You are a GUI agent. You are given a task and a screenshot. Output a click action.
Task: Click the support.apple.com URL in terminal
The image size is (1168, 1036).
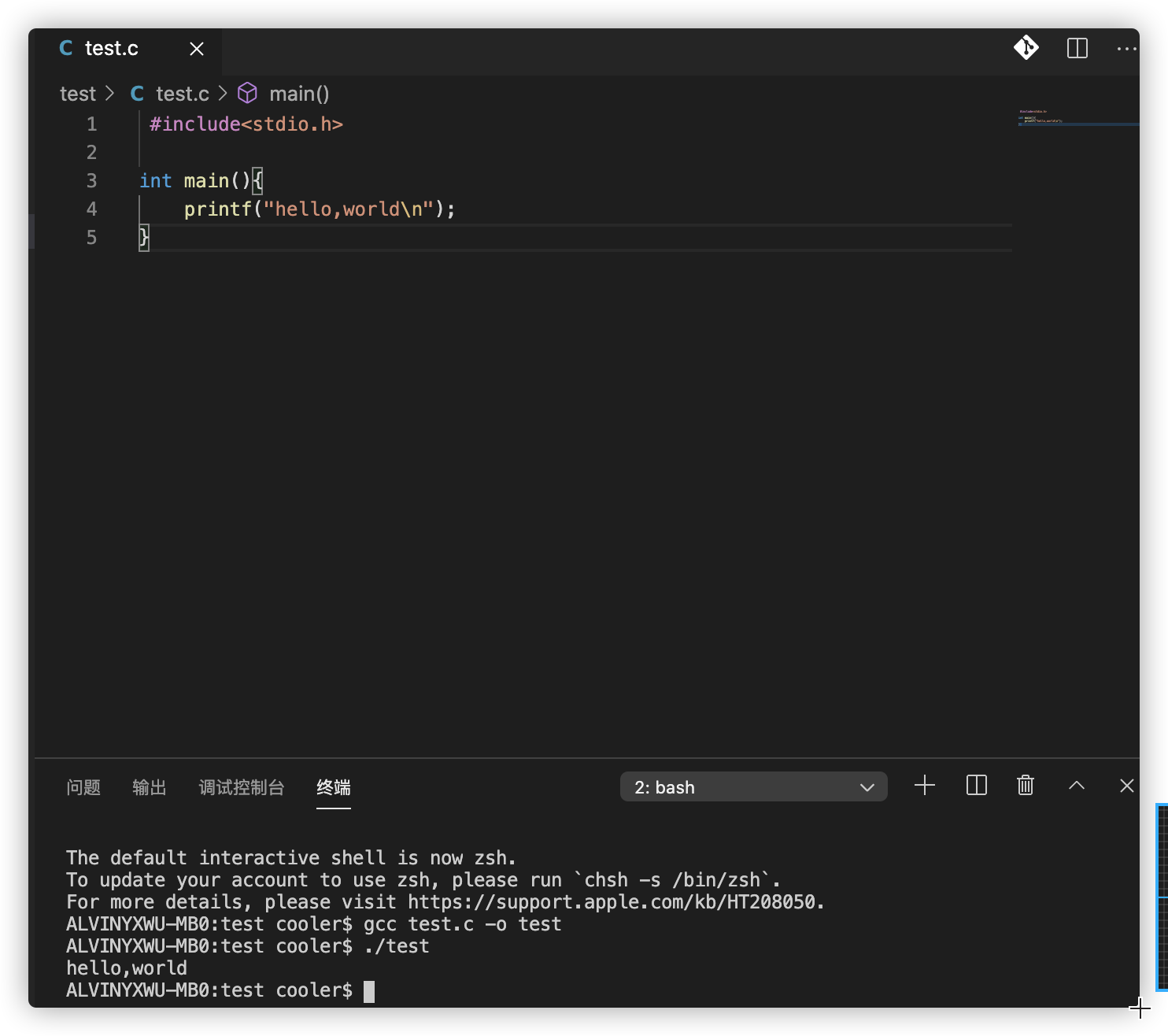click(611, 902)
